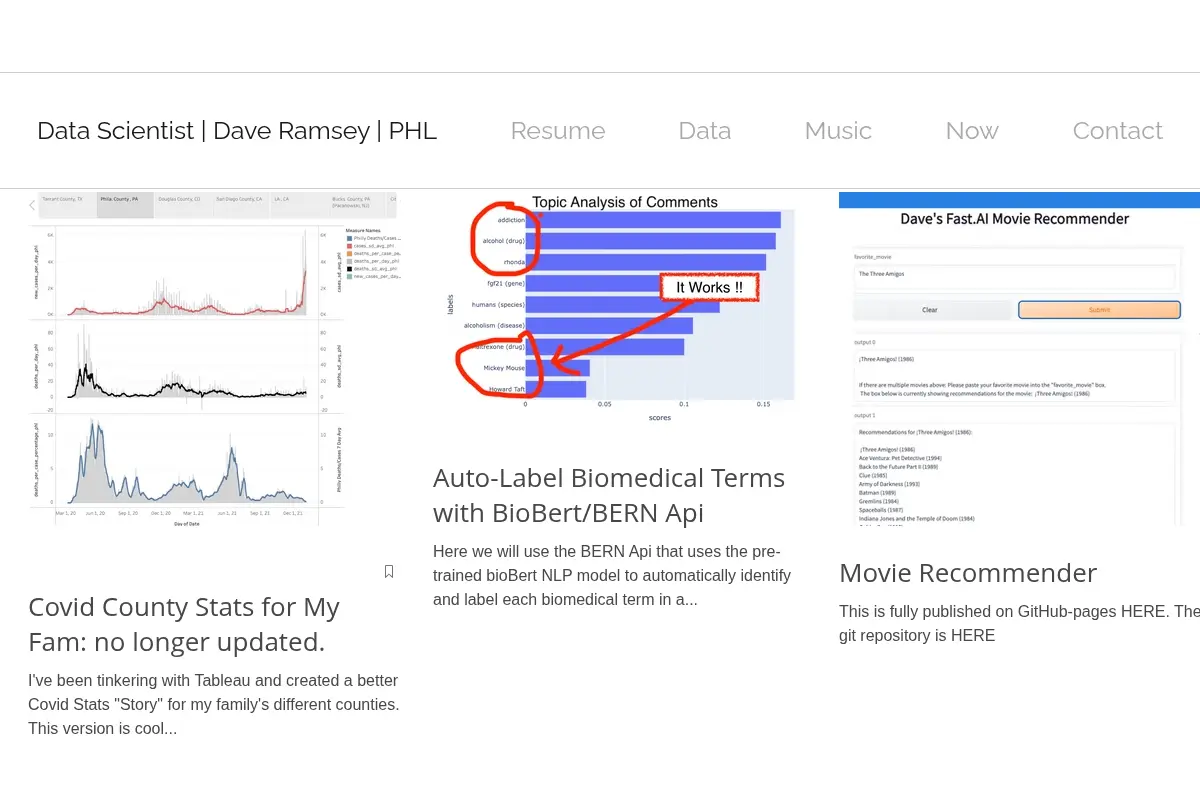Open the Resume page
The height and width of the screenshot is (800, 1200).
point(558,131)
